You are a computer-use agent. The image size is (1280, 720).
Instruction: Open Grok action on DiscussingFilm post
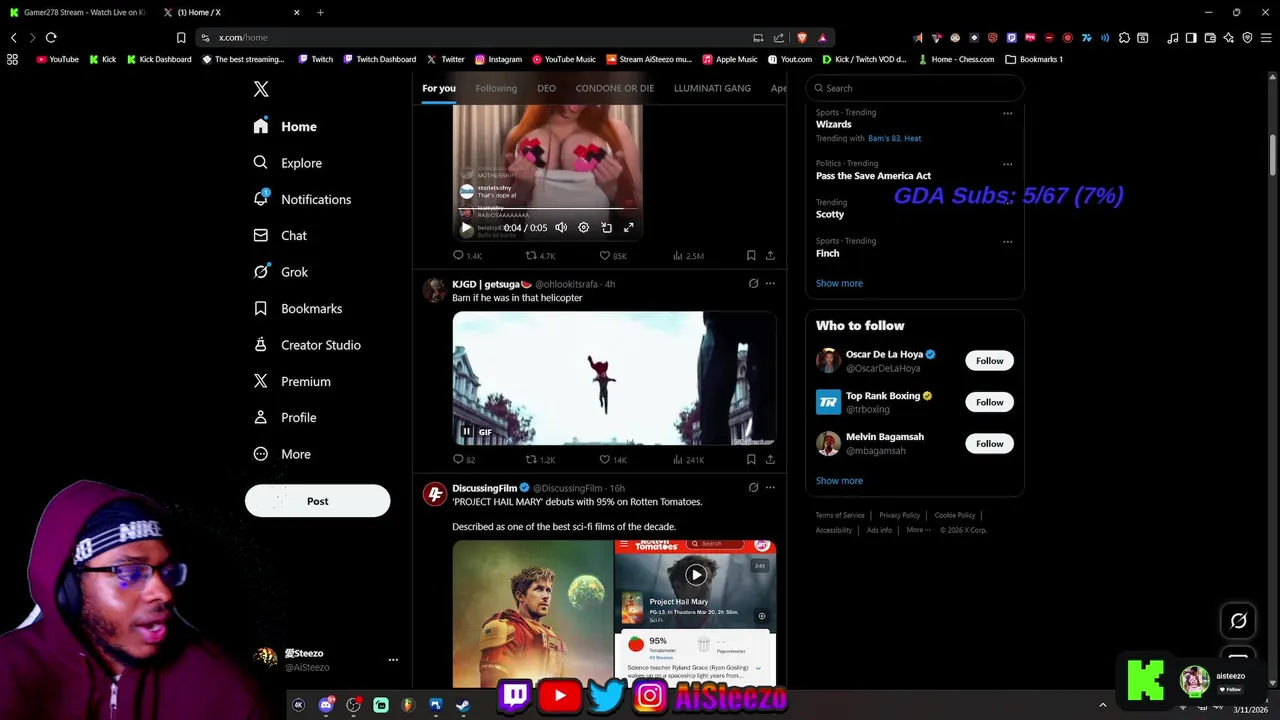753,488
